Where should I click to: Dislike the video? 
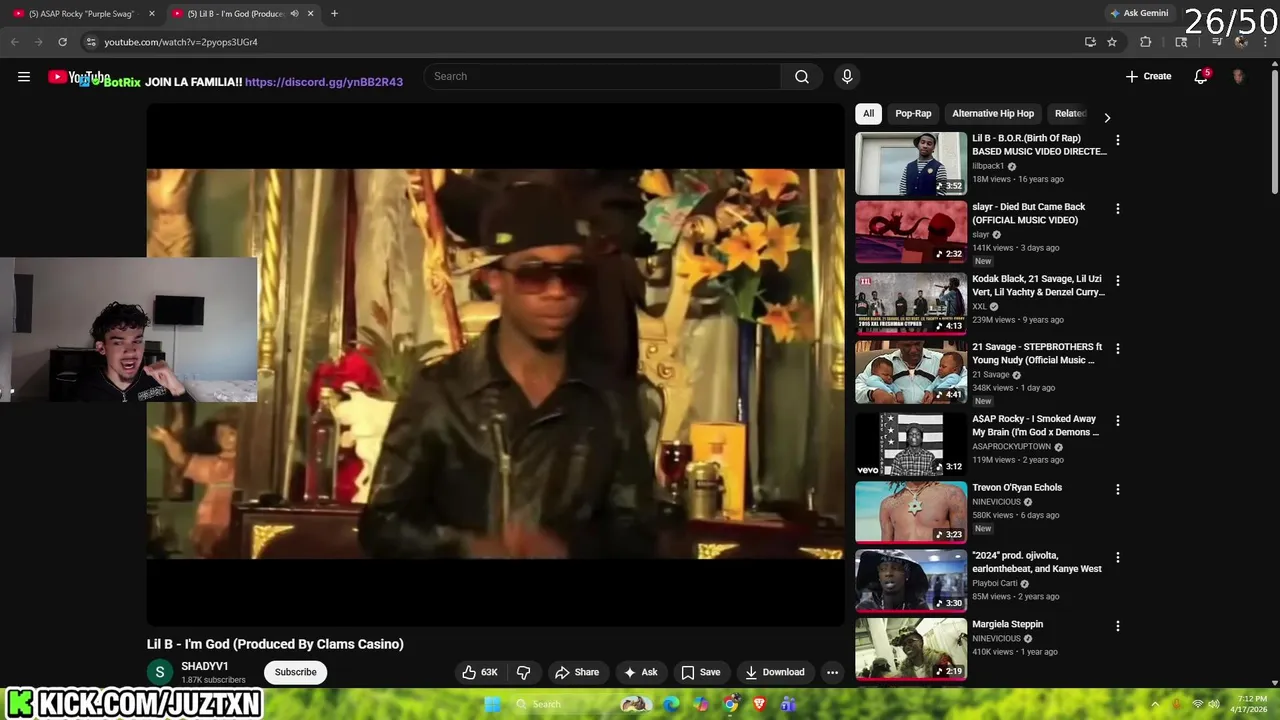pyautogui.click(x=523, y=672)
